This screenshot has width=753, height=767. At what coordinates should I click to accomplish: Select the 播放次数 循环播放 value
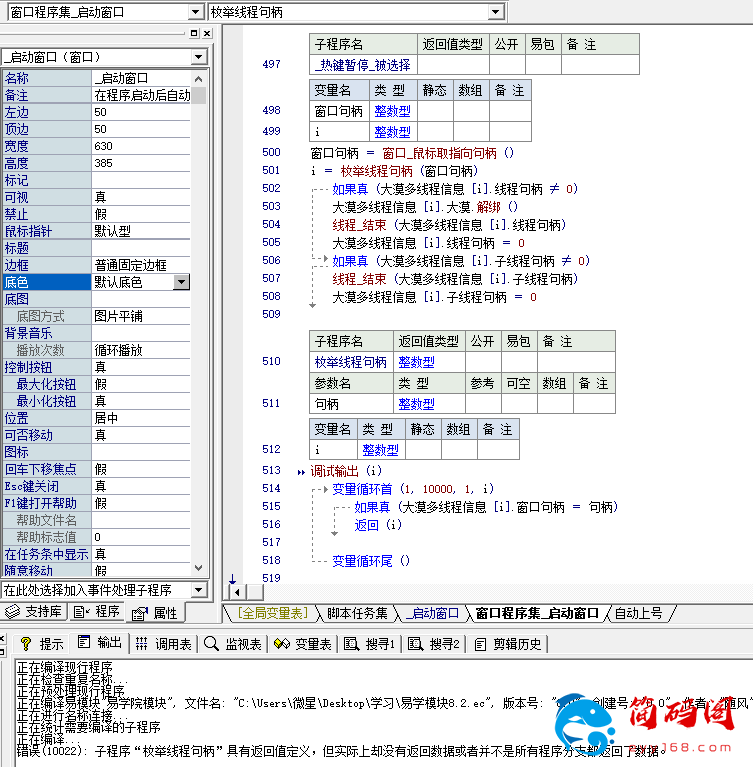141,350
